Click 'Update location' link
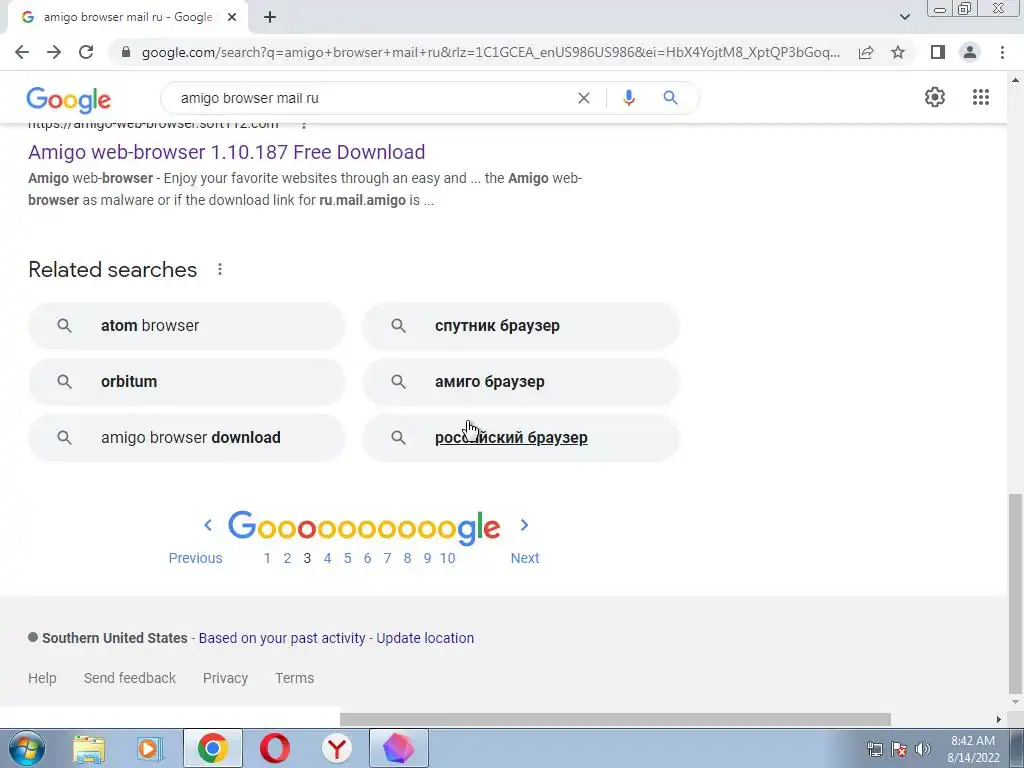This screenshot has height=768, width=1024. click(425, 638)
